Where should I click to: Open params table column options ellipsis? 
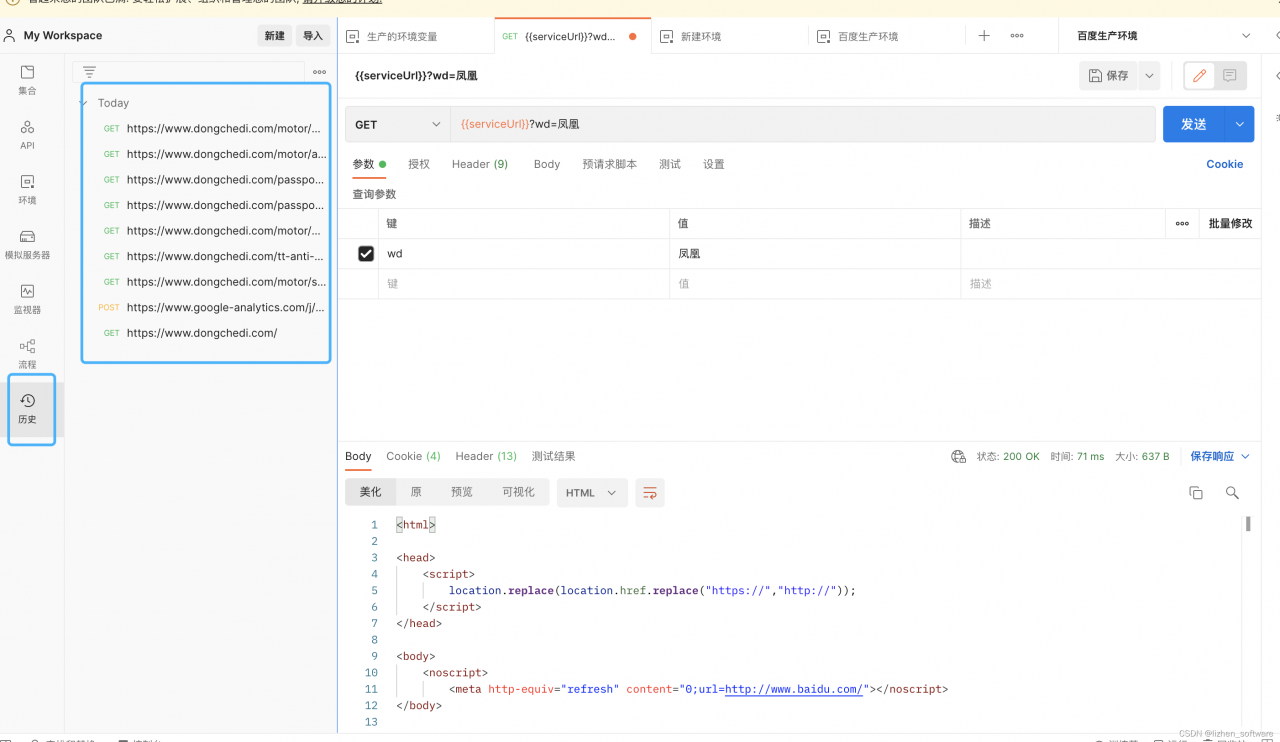[x=1182, y=223]
